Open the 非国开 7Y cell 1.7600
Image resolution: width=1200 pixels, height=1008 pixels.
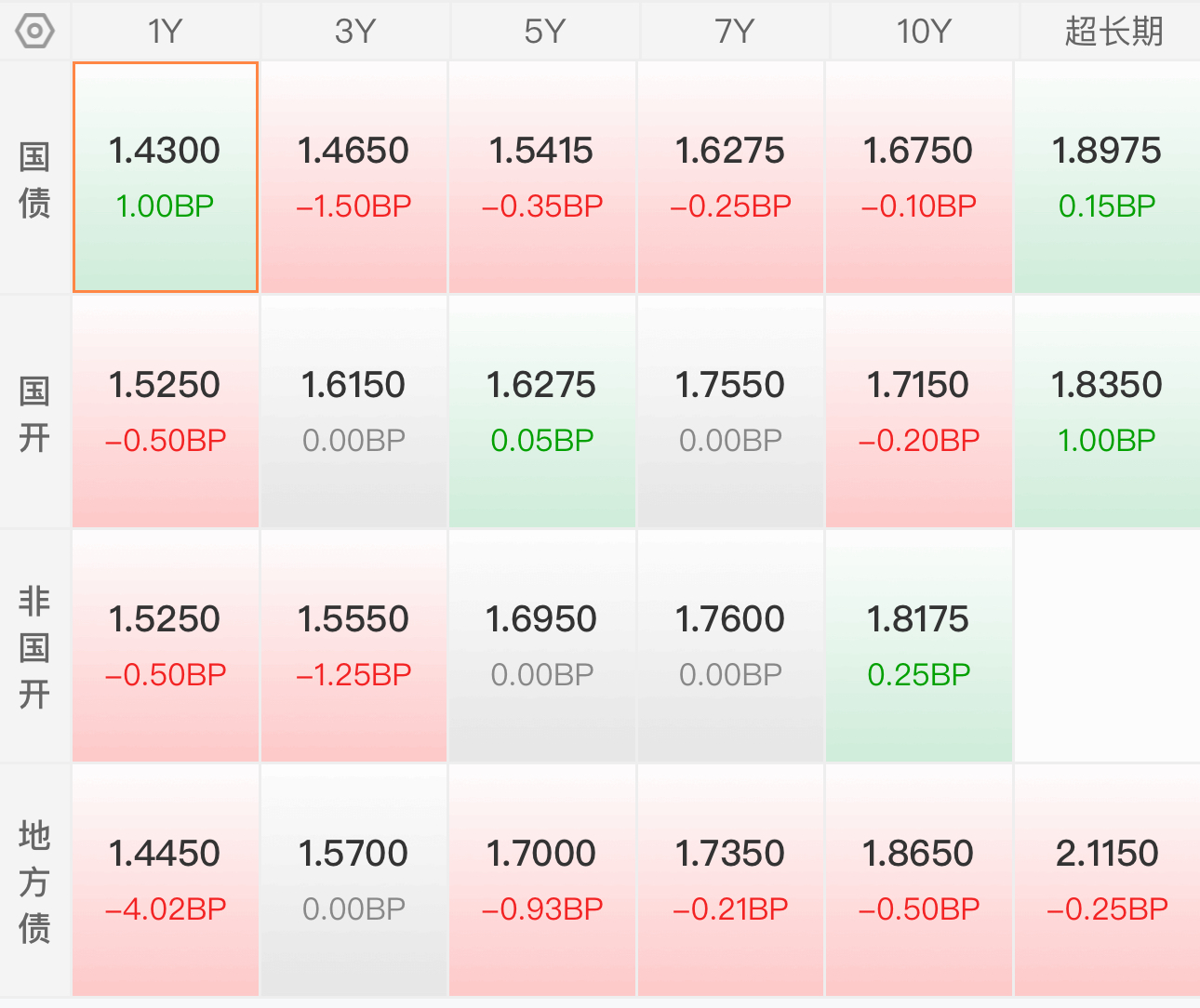click(x=731, y=646)
